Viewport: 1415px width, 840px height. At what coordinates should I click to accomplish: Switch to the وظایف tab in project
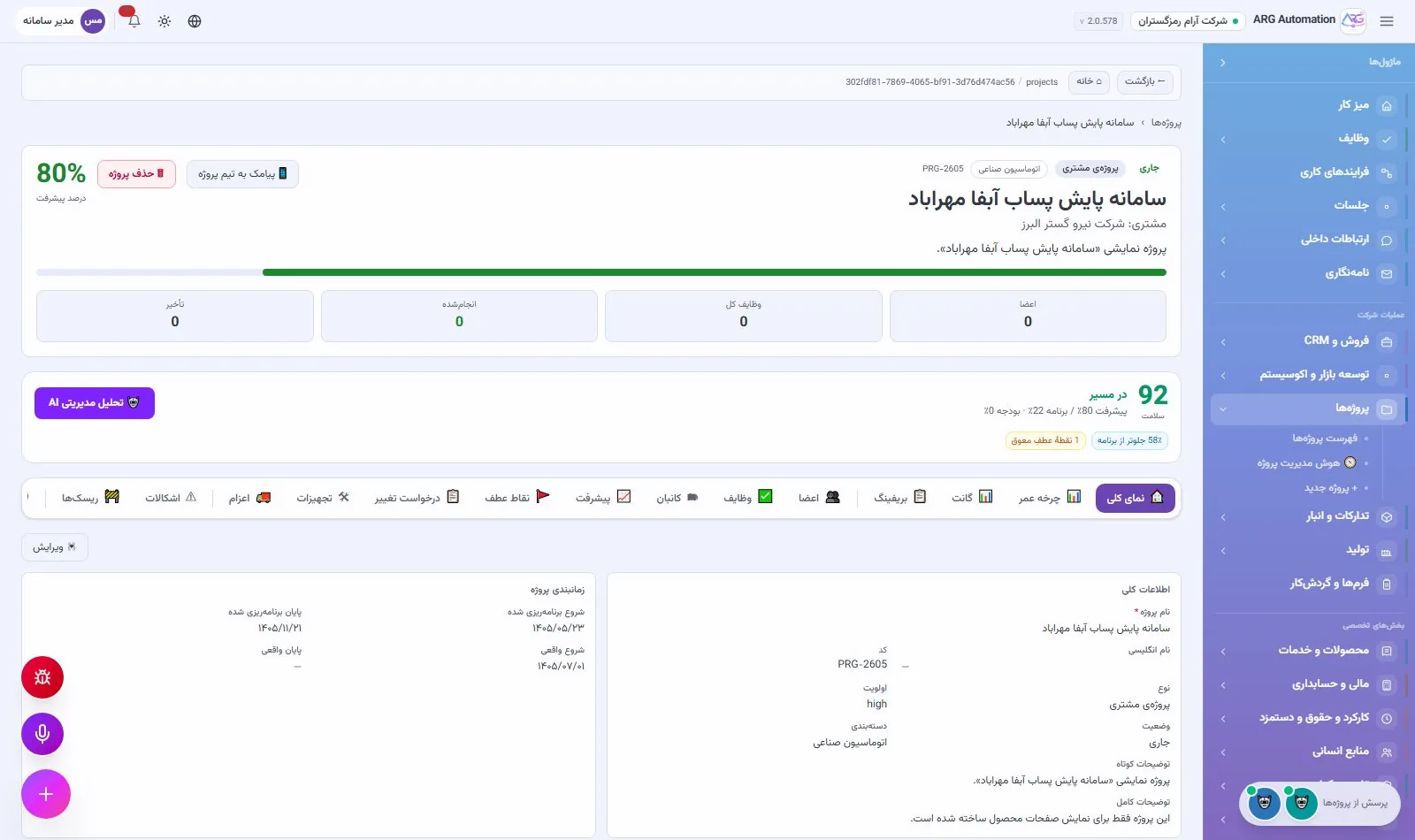pos(747,498)
